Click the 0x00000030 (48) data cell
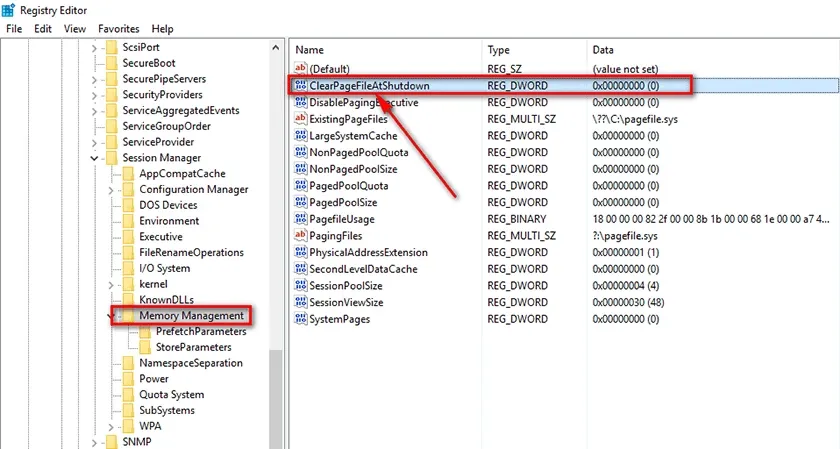Viewport: 840px width, 449px height. click(x=628, y=302)
